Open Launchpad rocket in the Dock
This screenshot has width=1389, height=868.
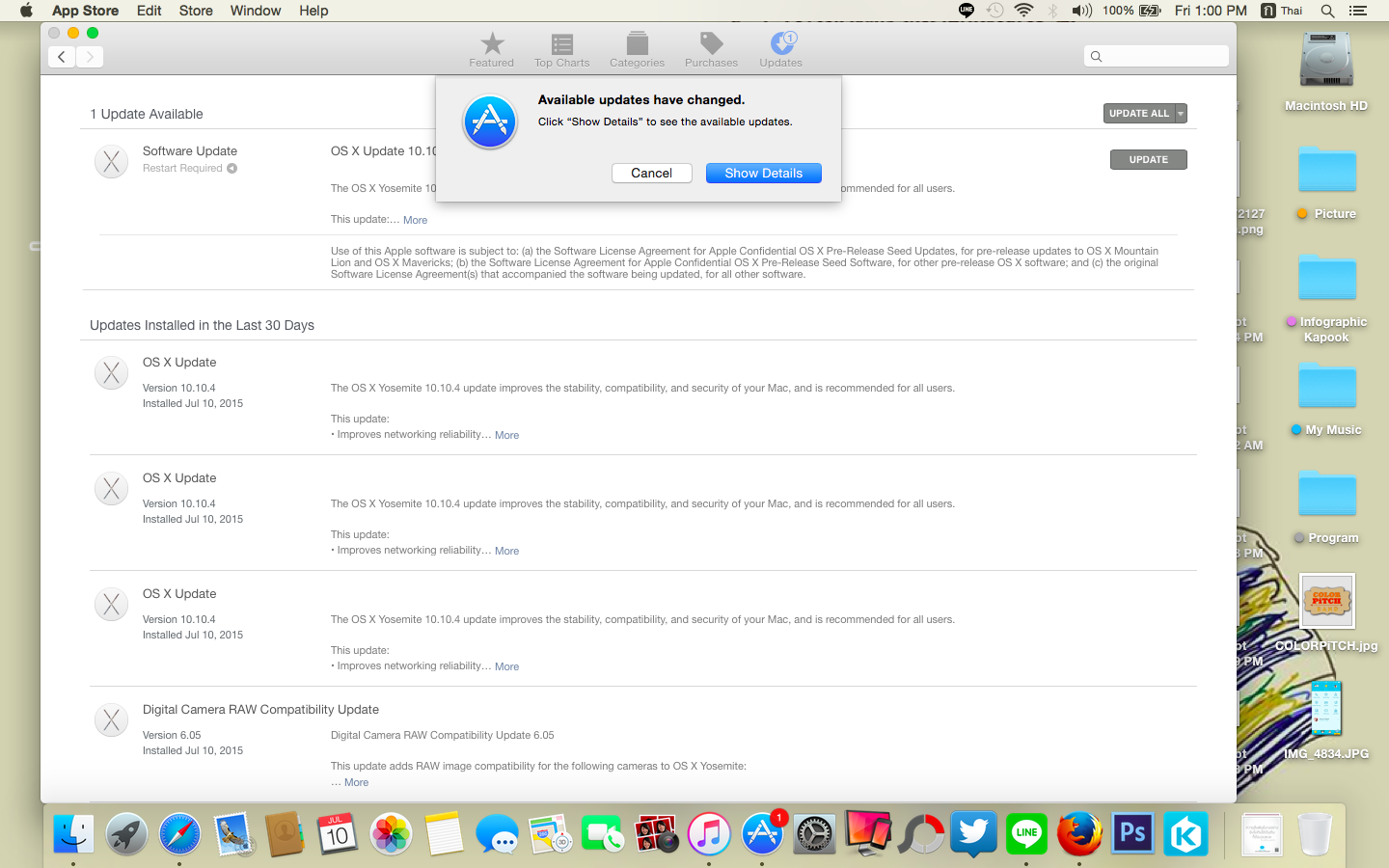126,833
